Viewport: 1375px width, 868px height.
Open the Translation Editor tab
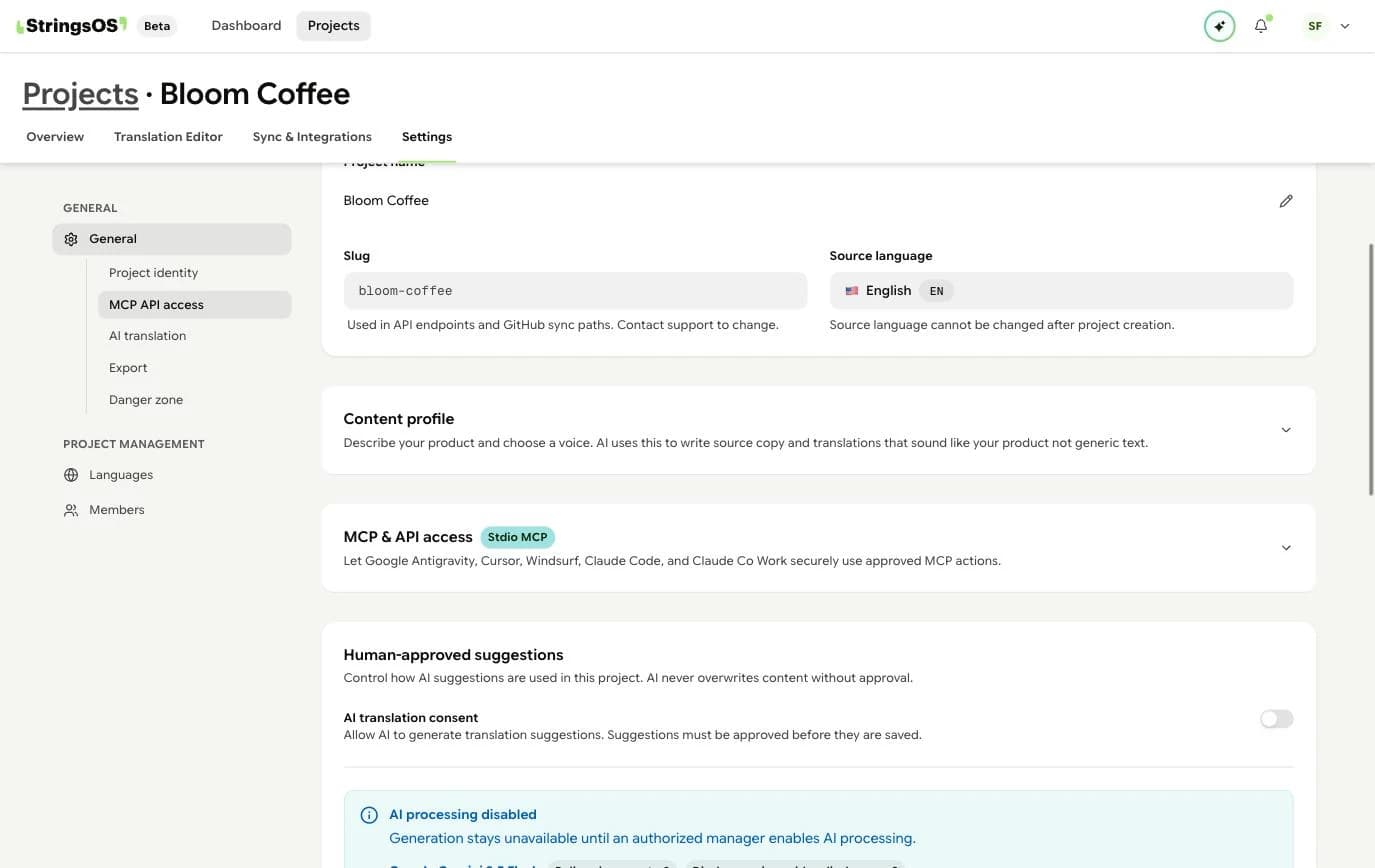pyautogui.click(x=168, y=137)
